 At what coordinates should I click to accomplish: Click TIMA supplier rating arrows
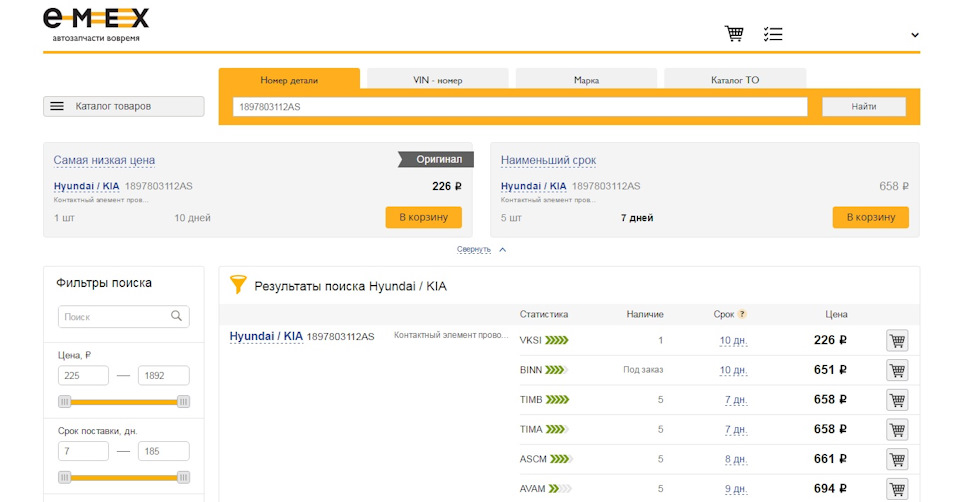pyautogui.click(x=557, y=430)
